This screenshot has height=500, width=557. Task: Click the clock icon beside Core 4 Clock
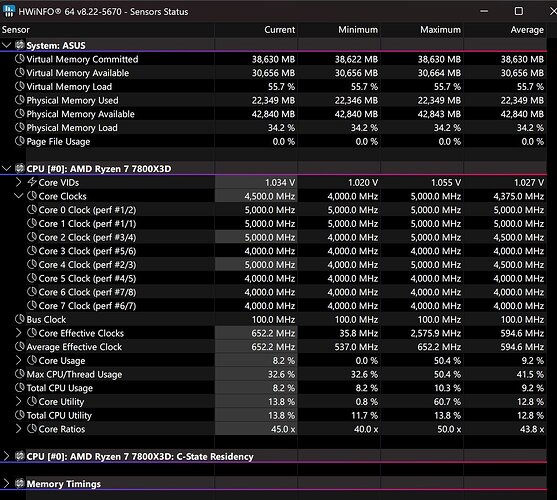[x=32, y=265]
